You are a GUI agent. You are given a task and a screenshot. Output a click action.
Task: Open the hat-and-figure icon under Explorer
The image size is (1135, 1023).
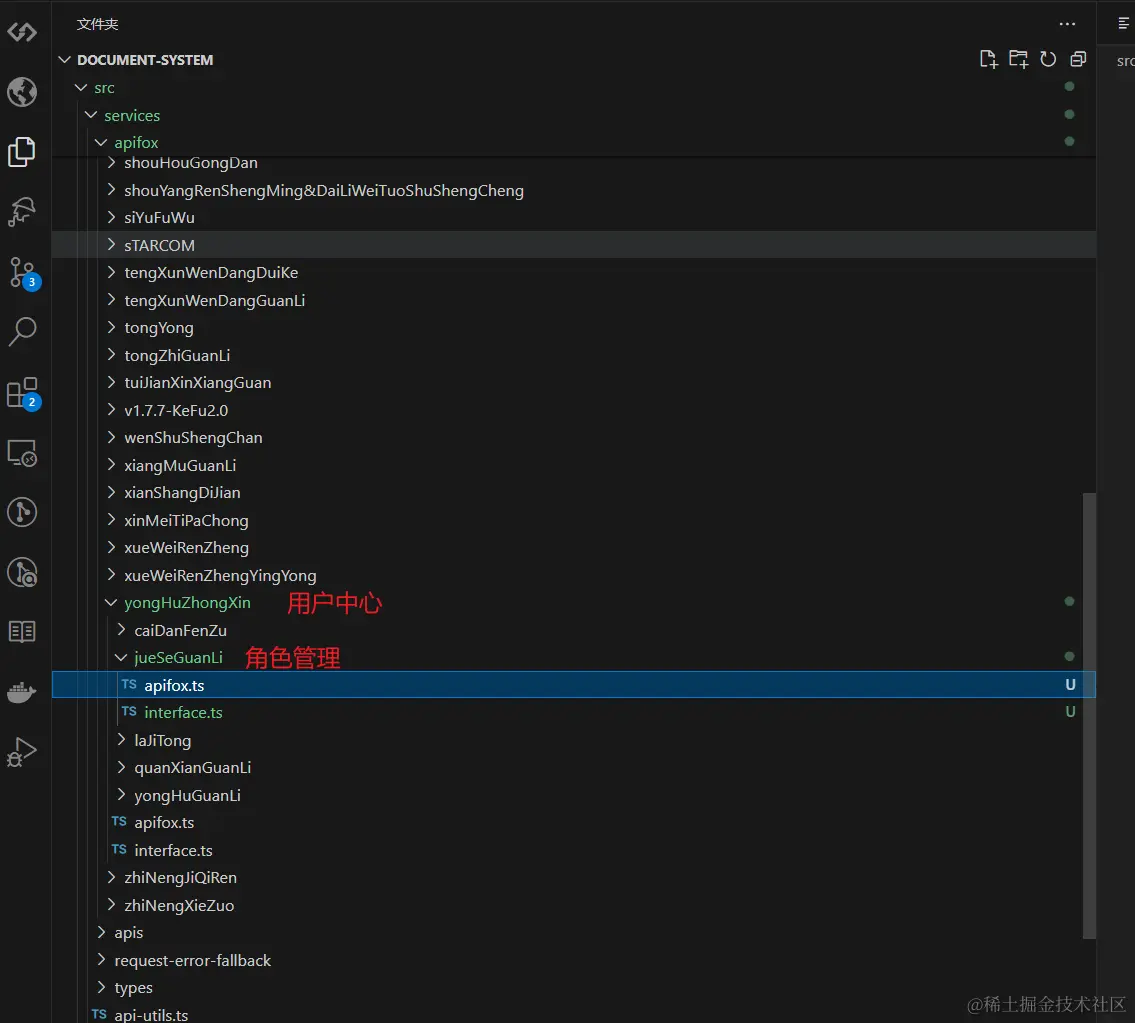tap(22, 211)
